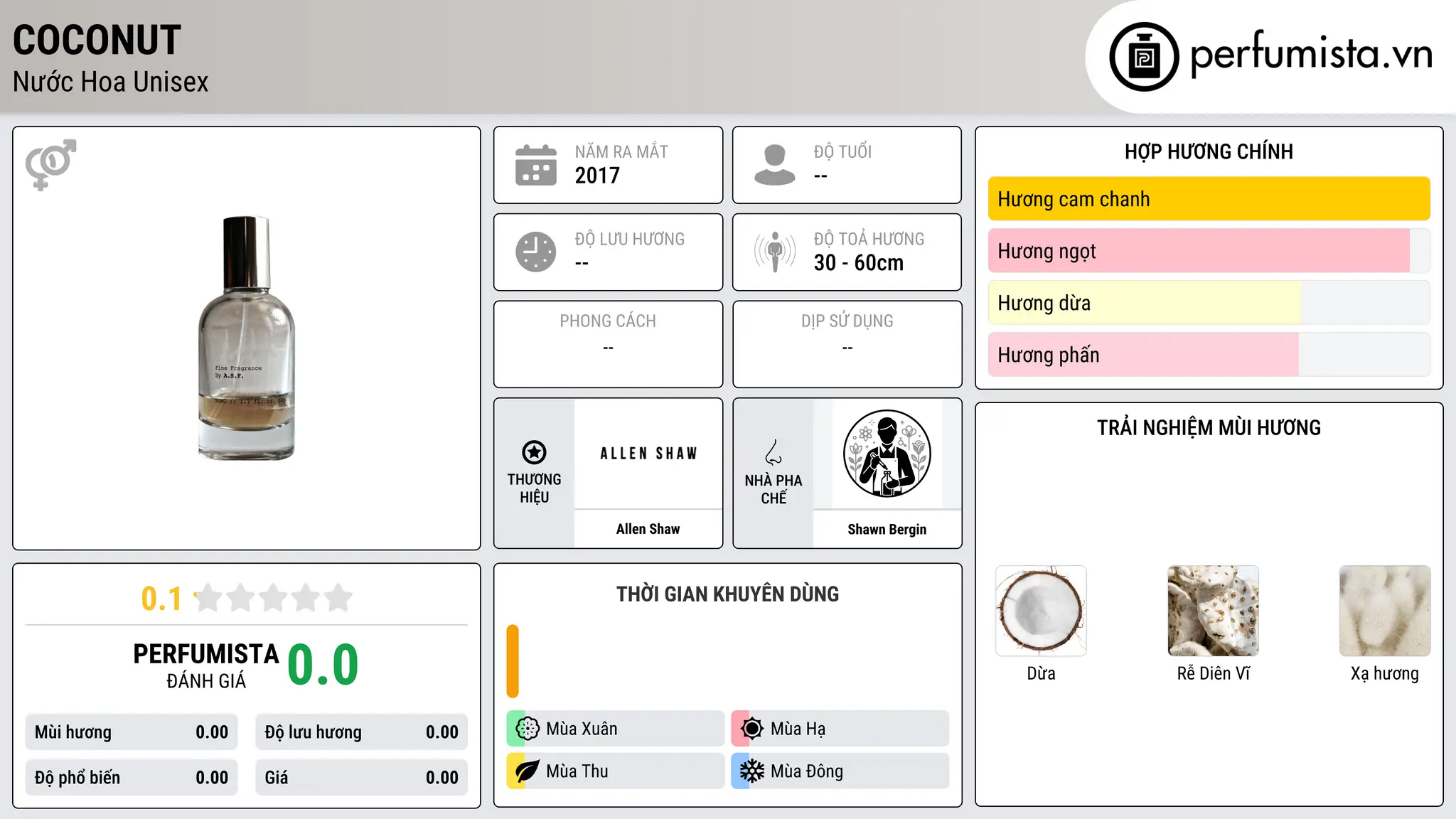Select the Mùa Thu season label
1456x819 pixels.
click(x=577, y=771)
